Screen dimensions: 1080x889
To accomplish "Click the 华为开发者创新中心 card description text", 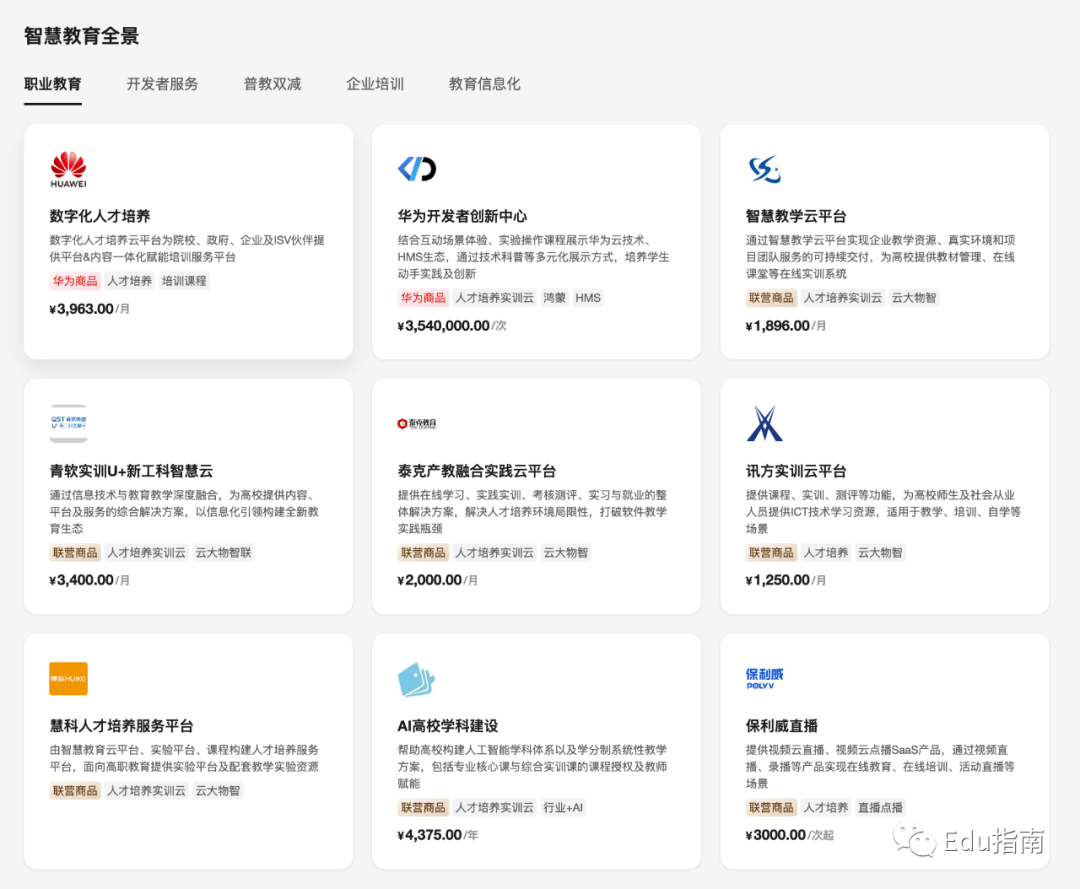I will tap(534, 257).
